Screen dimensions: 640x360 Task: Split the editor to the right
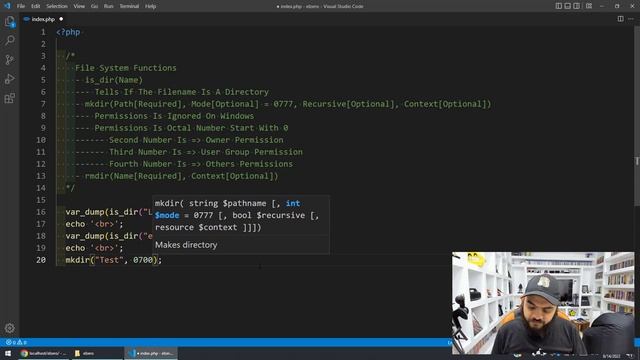click(620, 19)
